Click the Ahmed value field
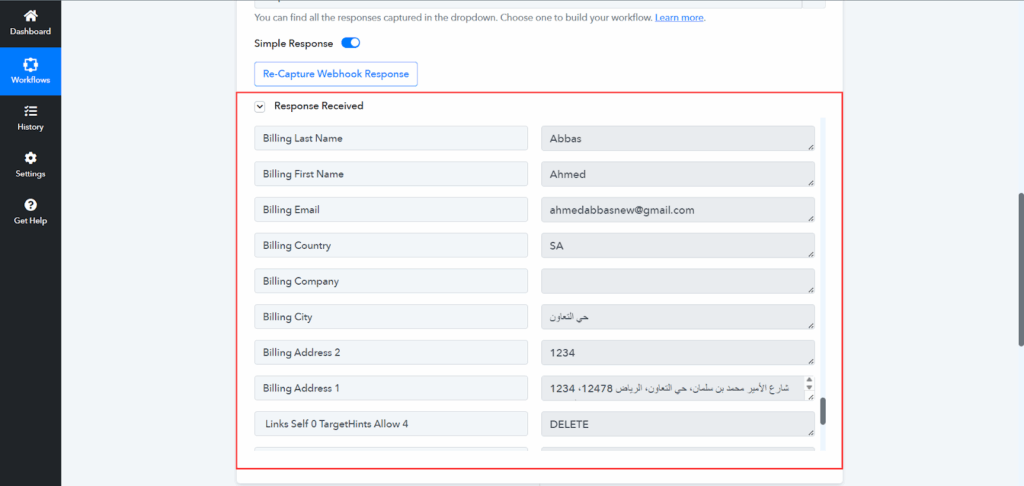Screen dimensions: 1024x486 coord(678,174)
